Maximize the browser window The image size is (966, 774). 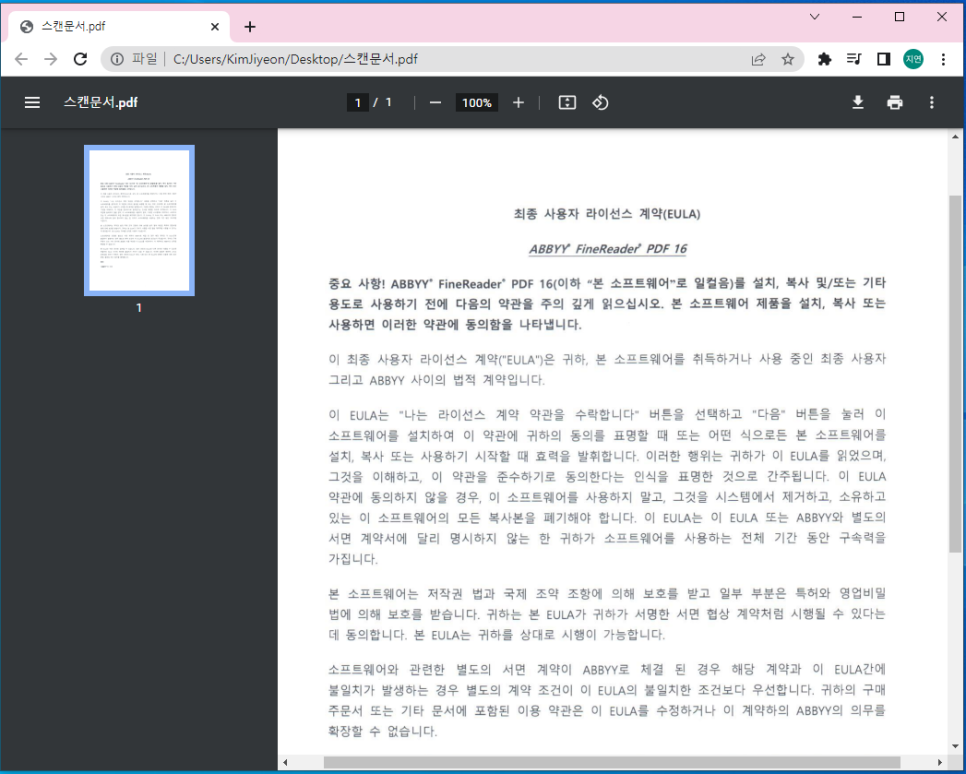[899, 17]
